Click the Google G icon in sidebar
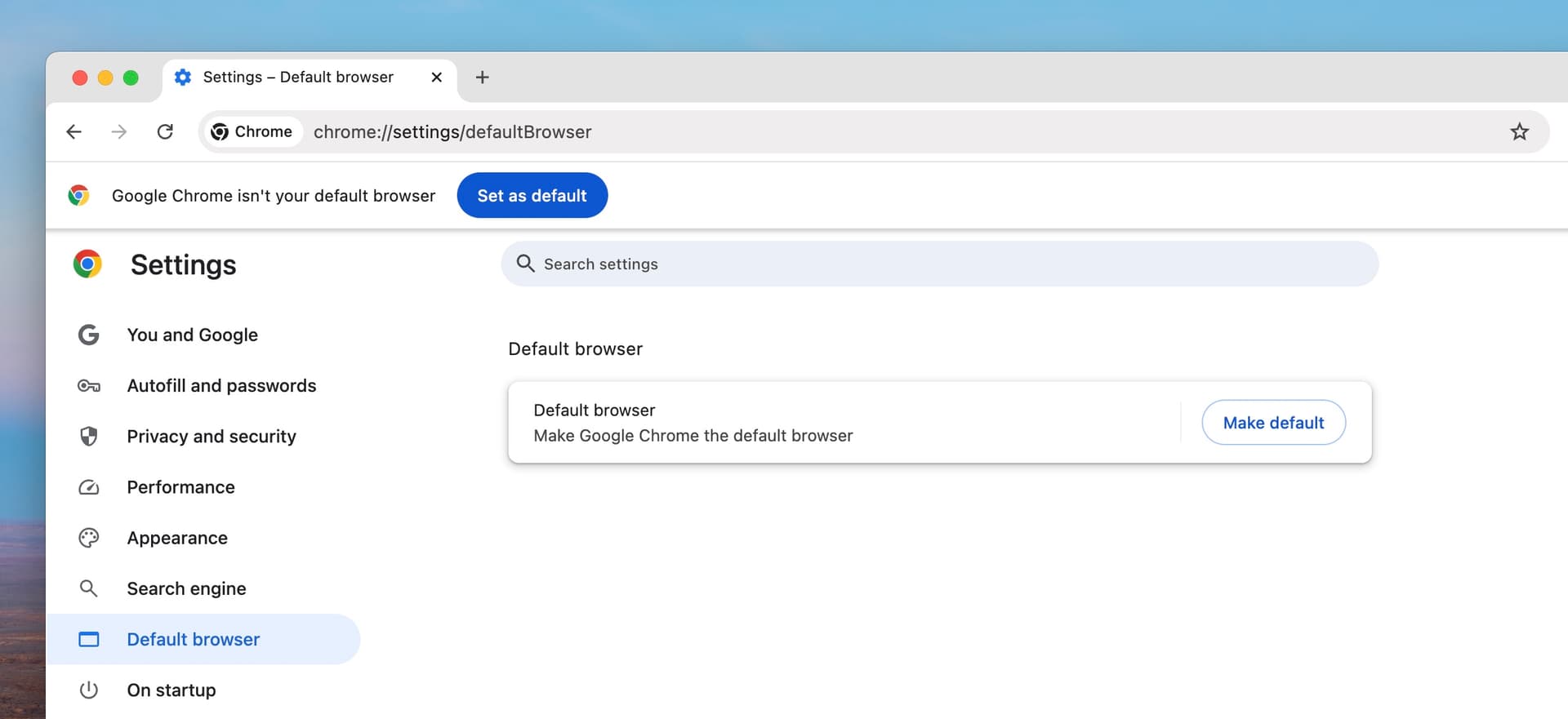1568x719 pixels. (x=88, y=335)
